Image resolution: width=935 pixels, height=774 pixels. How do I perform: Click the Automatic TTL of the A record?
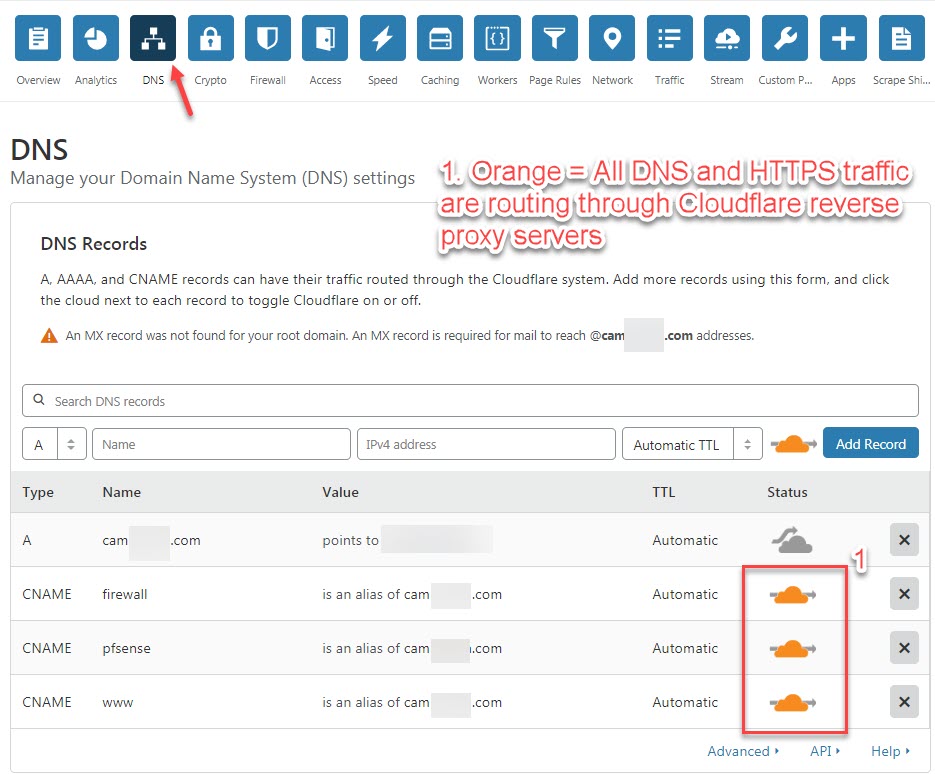pos(685,540)
